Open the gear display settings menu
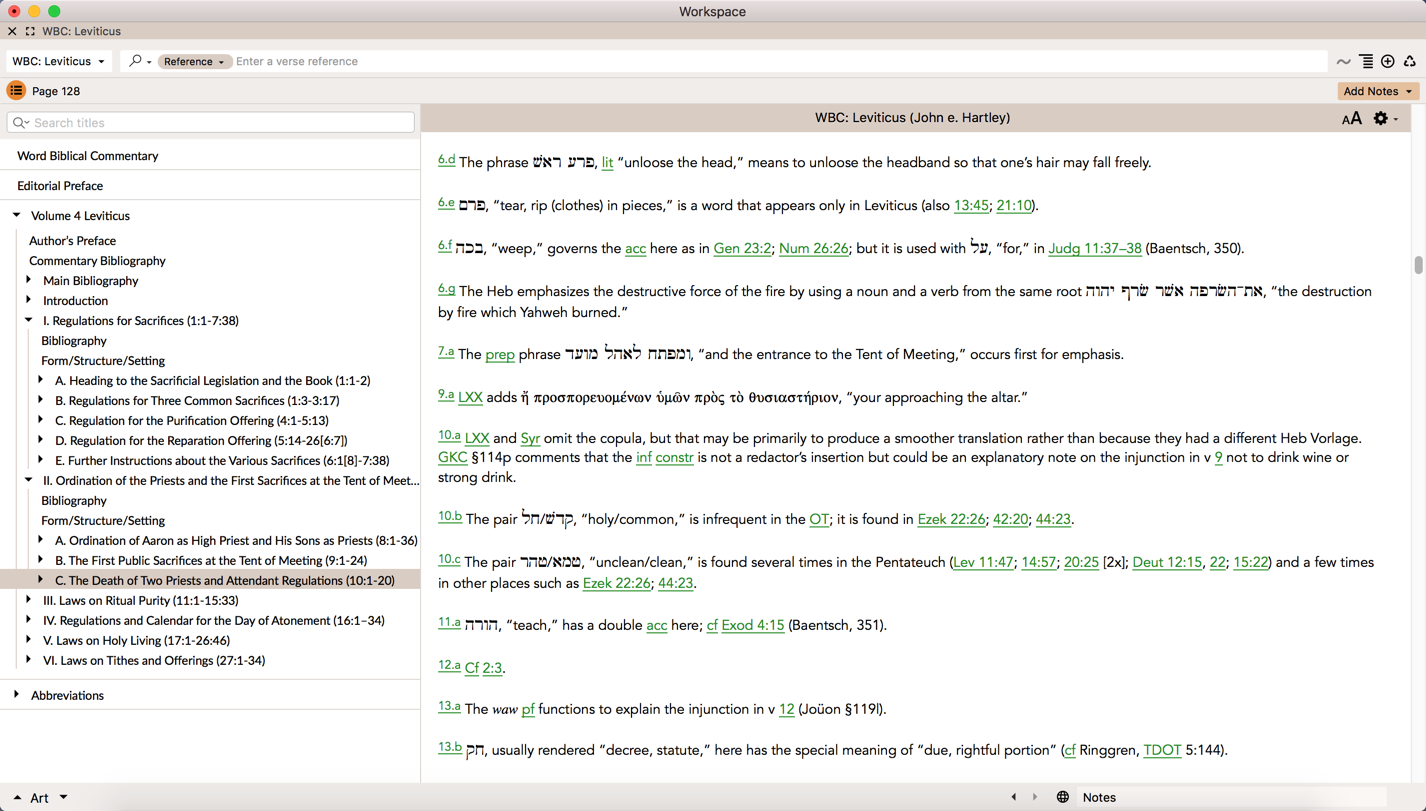 coord(1385,118)
